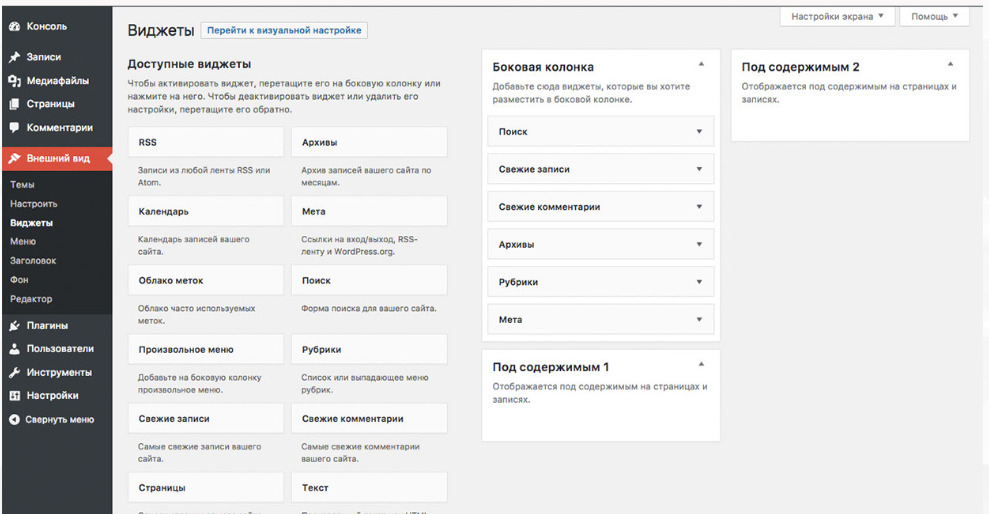Select the Рубрики available widget
The width and height of the screenshot is (989, 514).
click(369, 349)
